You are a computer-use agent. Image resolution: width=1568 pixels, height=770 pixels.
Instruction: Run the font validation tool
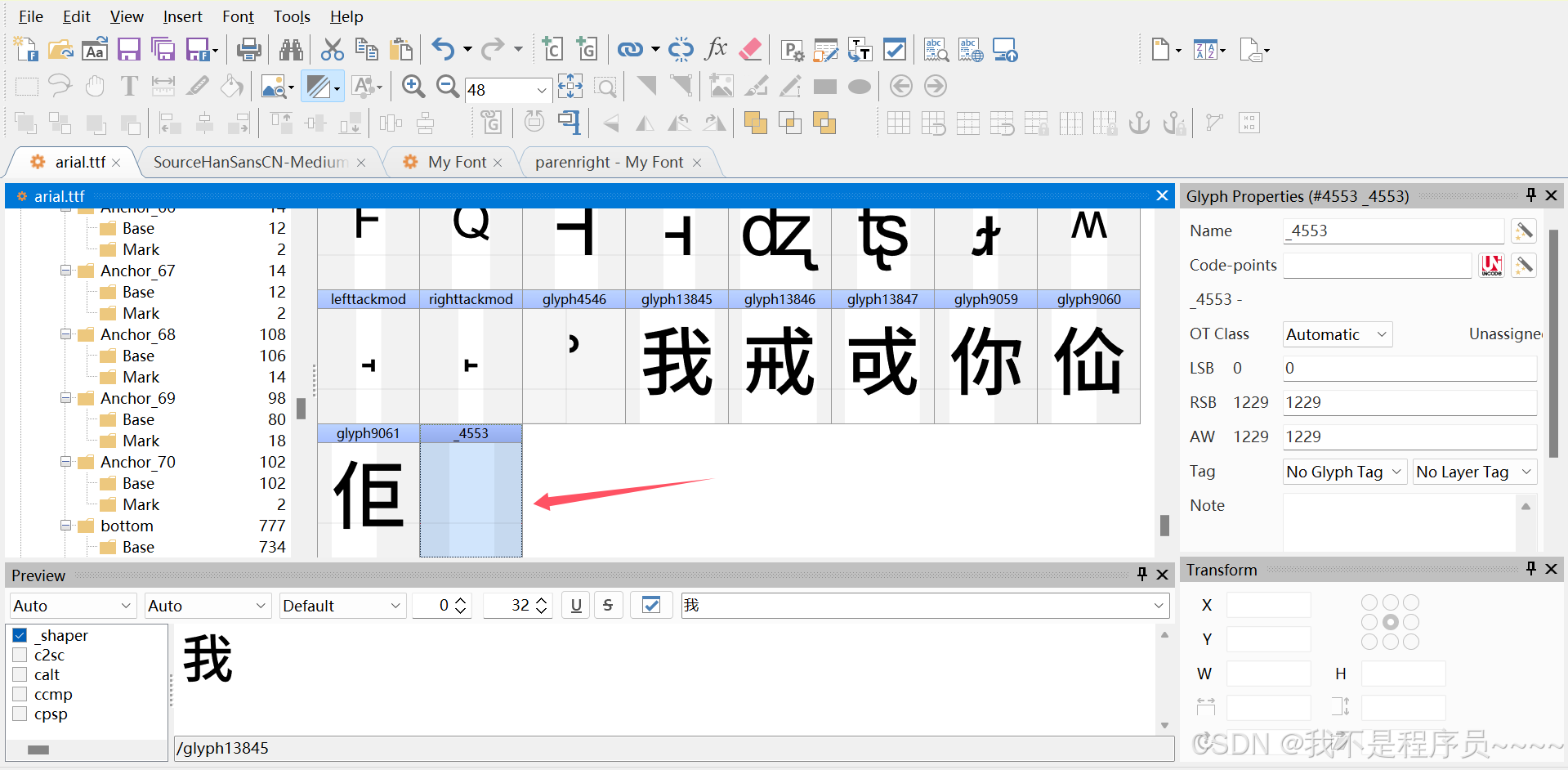coord(894,49)
